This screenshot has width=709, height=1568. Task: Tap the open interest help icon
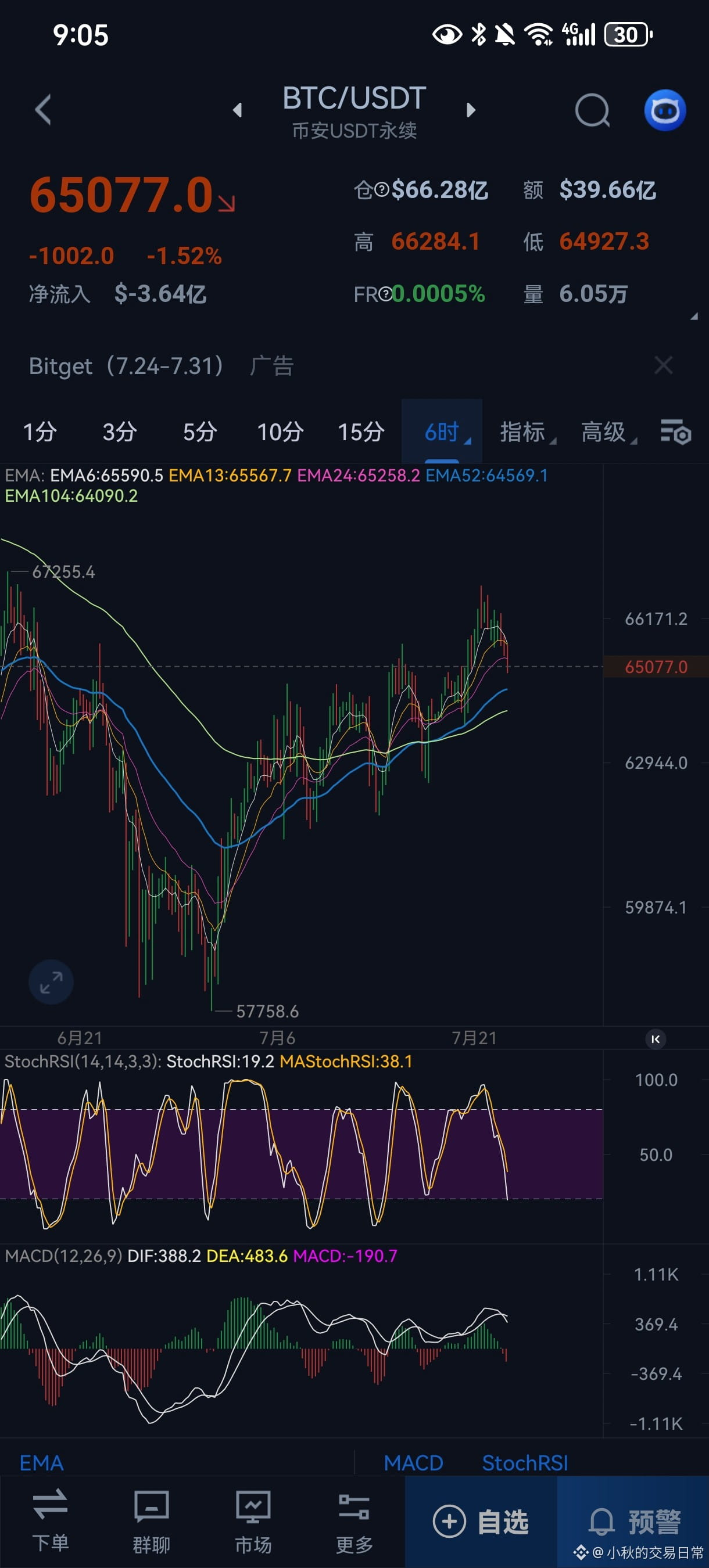pos(381,190)
